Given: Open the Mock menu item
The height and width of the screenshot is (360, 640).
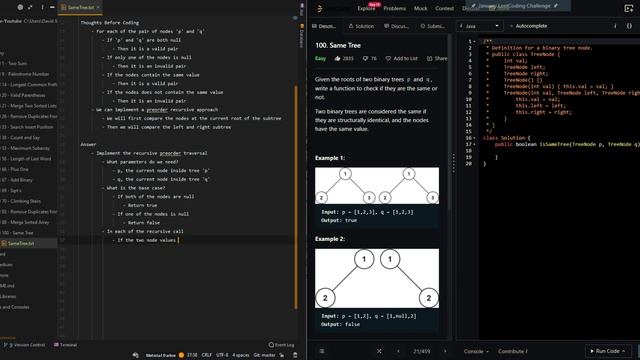Looking at the screenshot, I should coord(420,9).
